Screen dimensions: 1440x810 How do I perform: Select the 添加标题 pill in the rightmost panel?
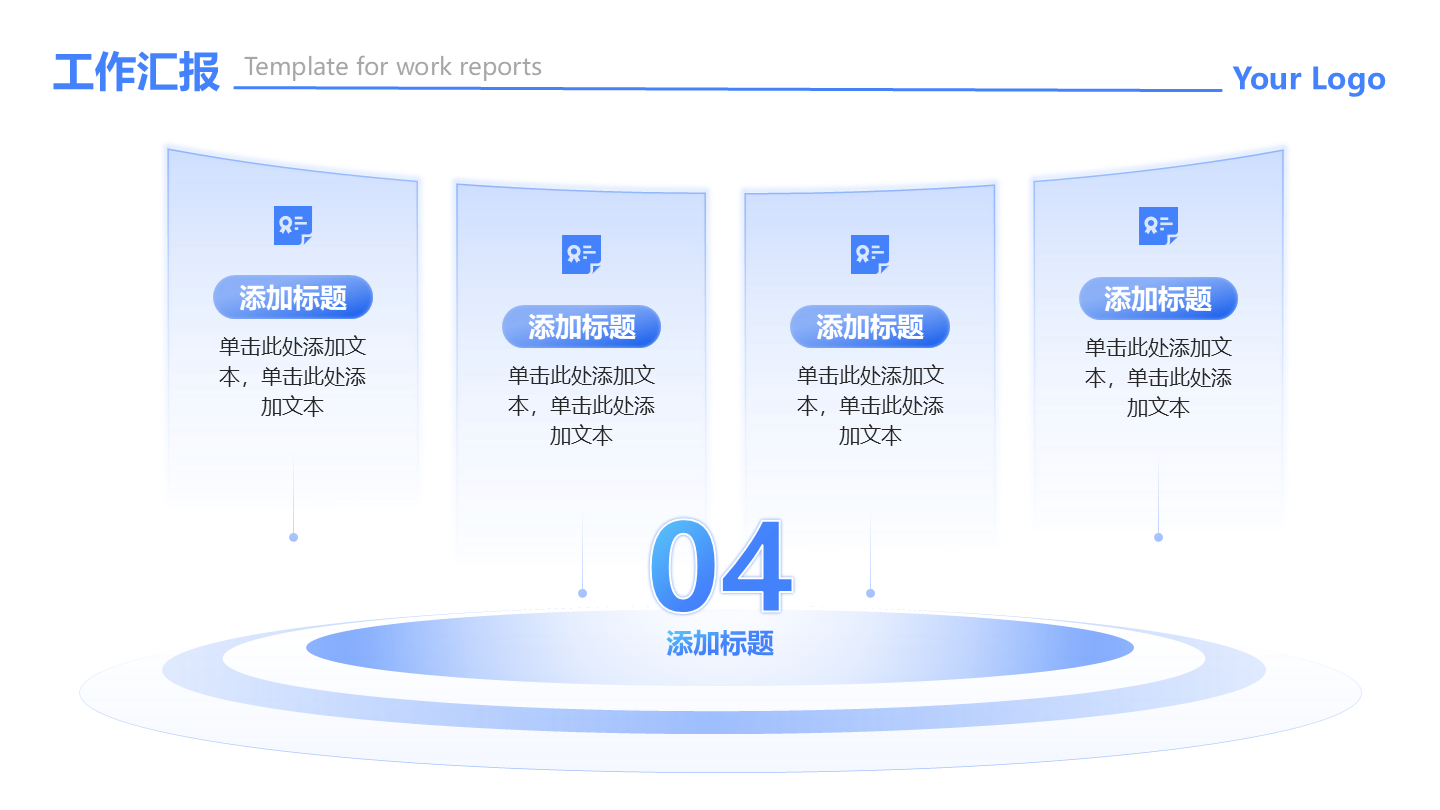1158,299
